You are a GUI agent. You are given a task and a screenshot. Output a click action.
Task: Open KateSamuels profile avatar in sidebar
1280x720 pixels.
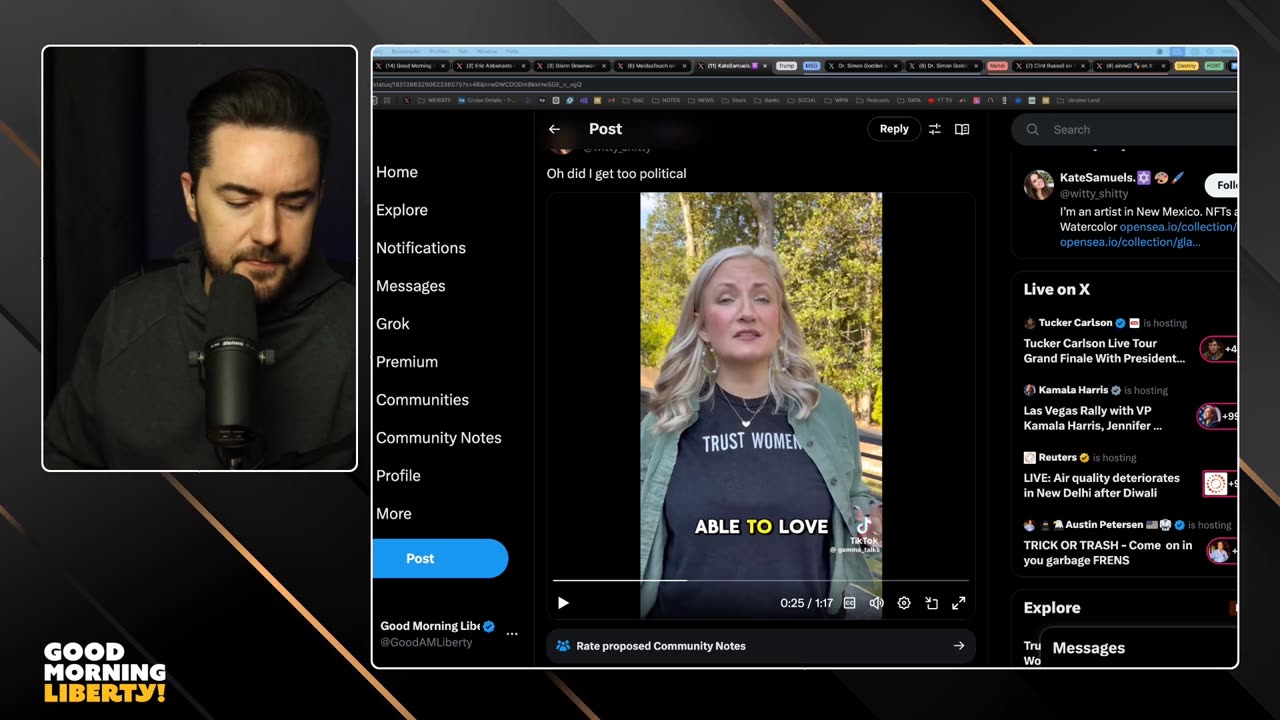pos(1039,185)
